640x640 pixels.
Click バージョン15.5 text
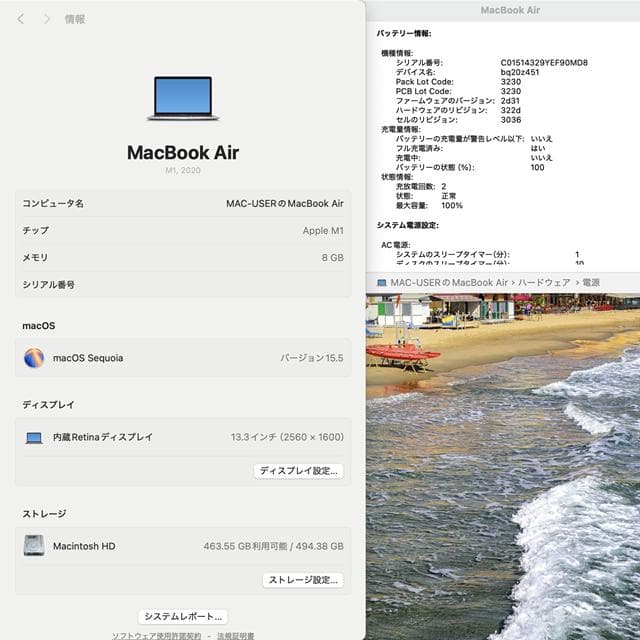[312, 358]
